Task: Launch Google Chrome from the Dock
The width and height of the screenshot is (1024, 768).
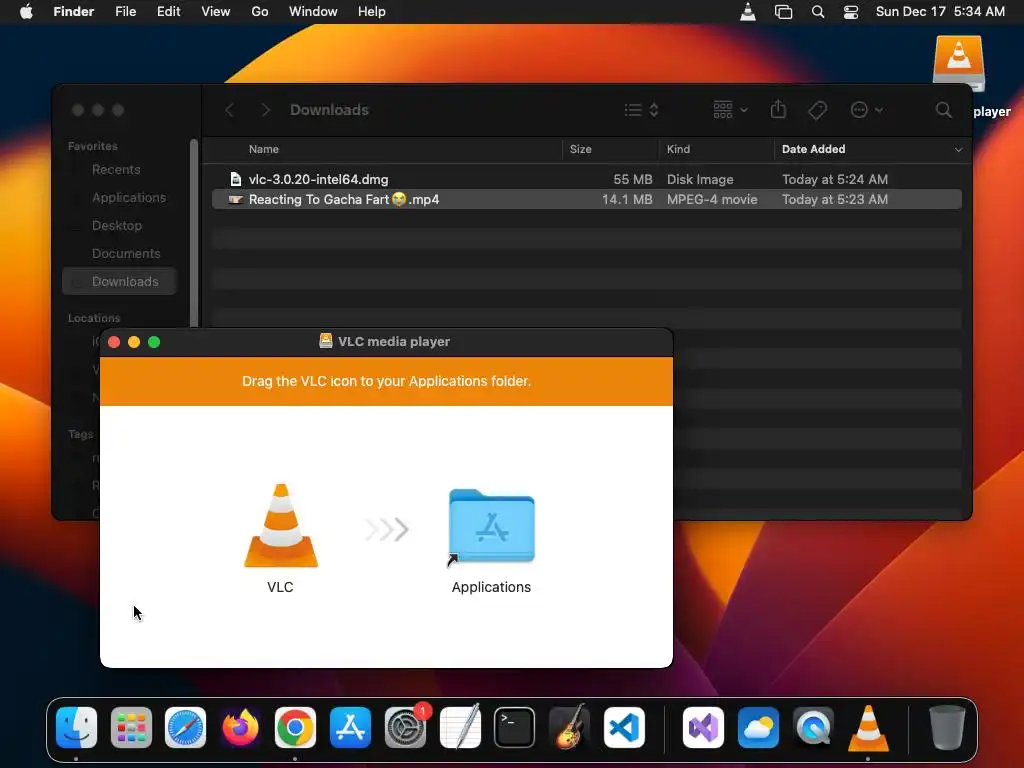Action: pyautogui.click(x=295, y=727)
